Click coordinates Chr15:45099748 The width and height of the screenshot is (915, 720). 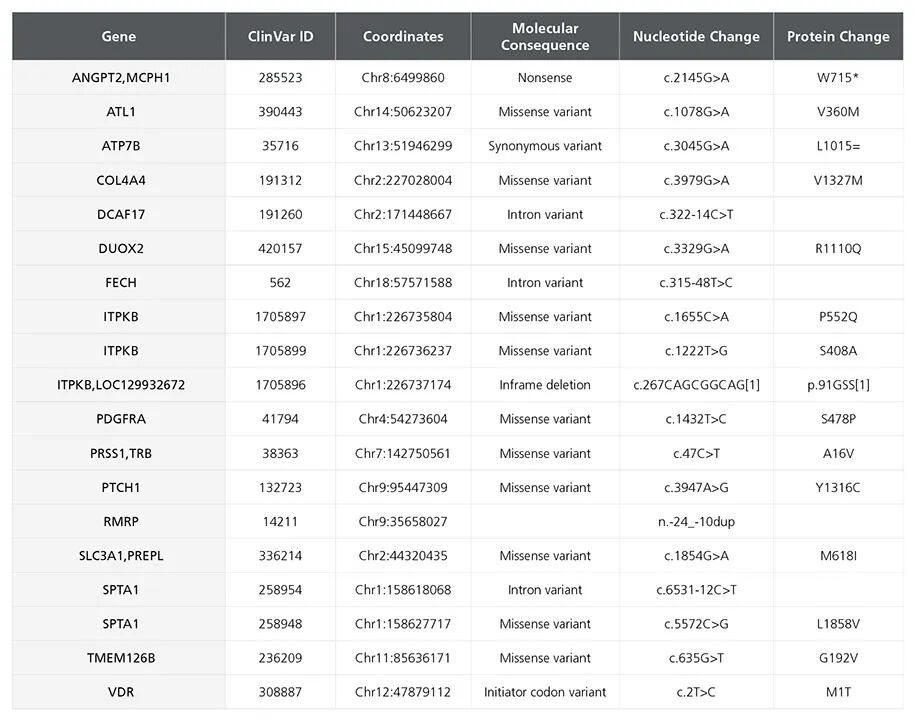coord(403,249)
